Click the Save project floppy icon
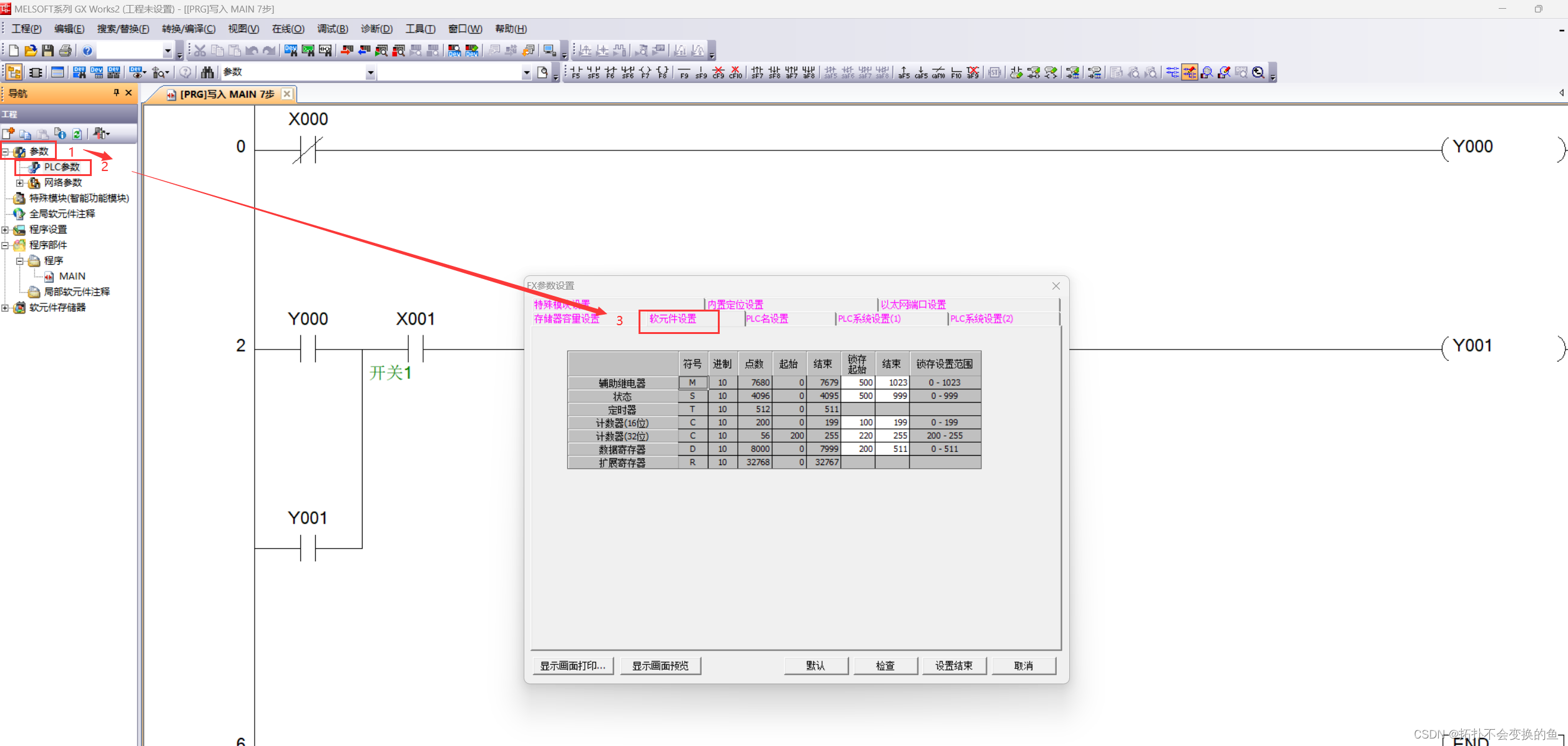The height and width of the screenshot is (746, 1568). pos(48,51)
